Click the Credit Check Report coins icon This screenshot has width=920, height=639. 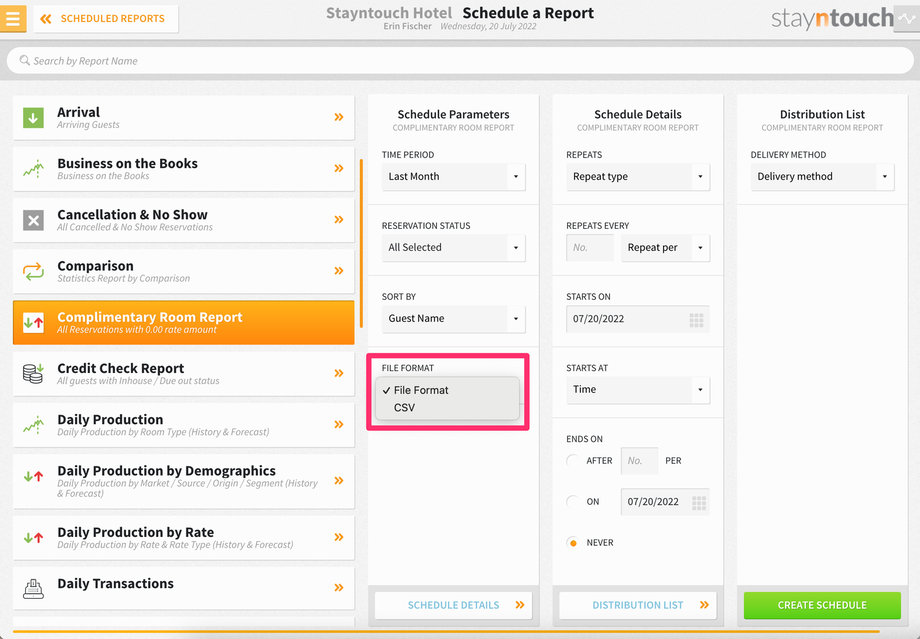click(33, 373)
